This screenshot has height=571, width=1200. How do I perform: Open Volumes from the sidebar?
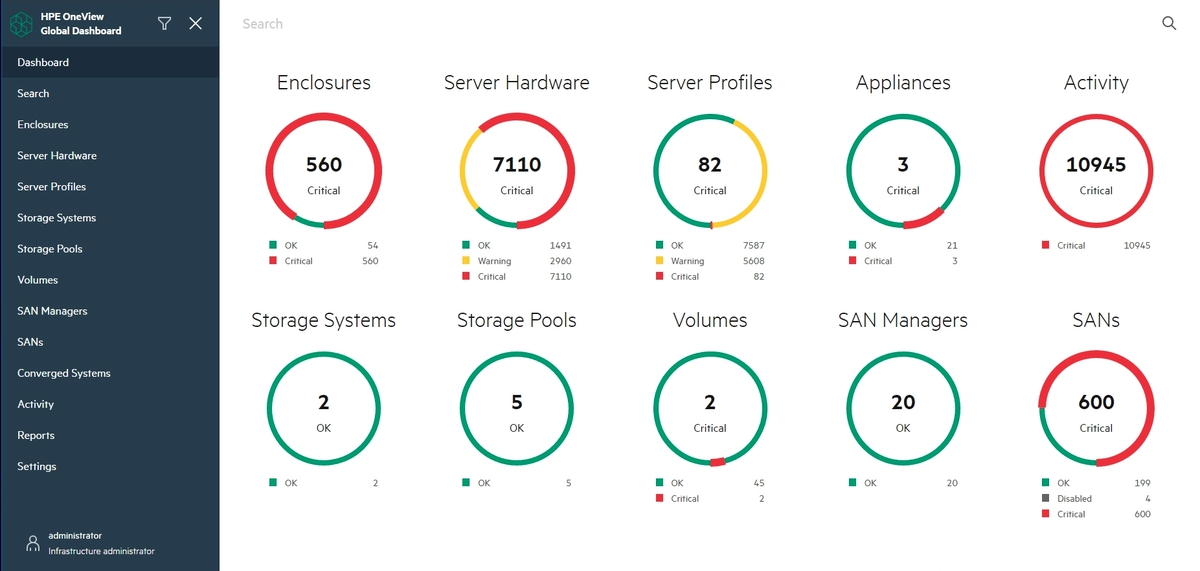tap(110, 280)
